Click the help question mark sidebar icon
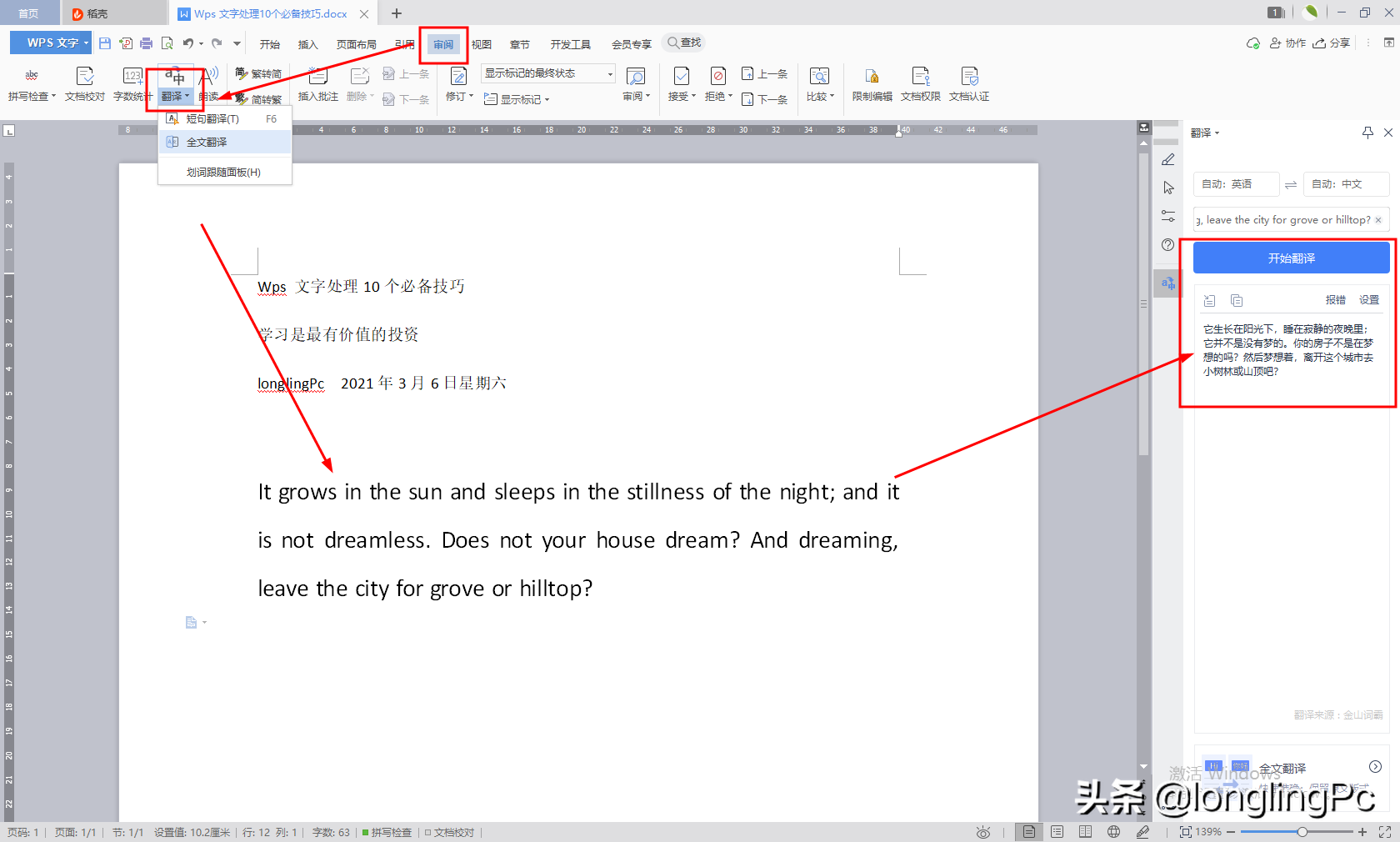 click(x=1168, y=244)
